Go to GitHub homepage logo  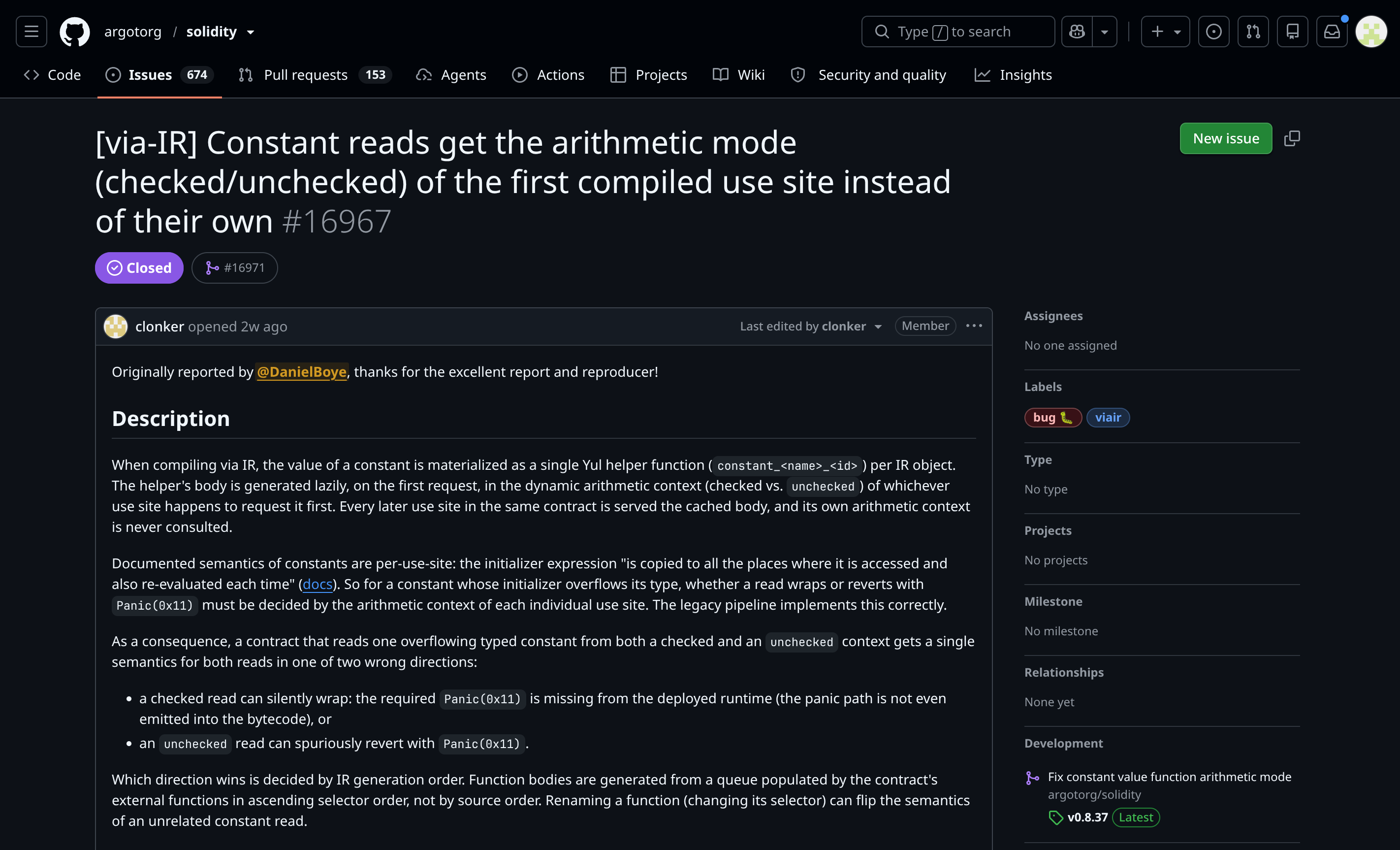point(74,31)
